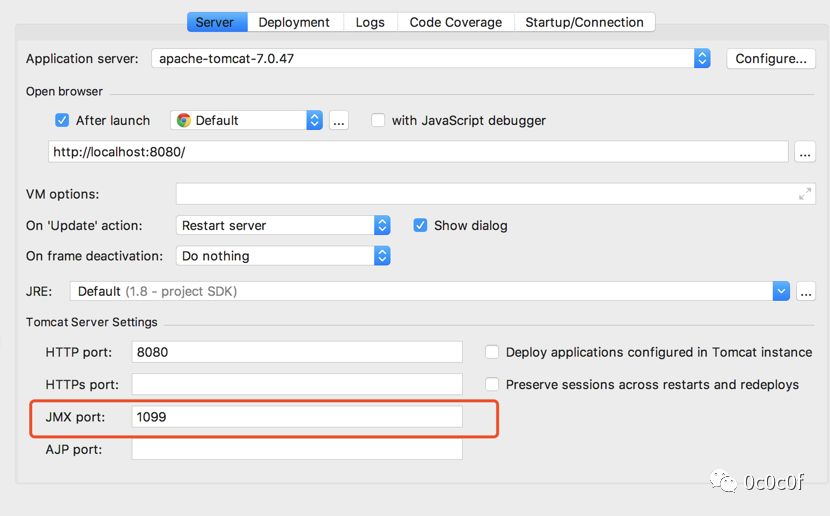Open Application server dropdown
Screen dimensions: 830x516
click(x=431, y=58)
